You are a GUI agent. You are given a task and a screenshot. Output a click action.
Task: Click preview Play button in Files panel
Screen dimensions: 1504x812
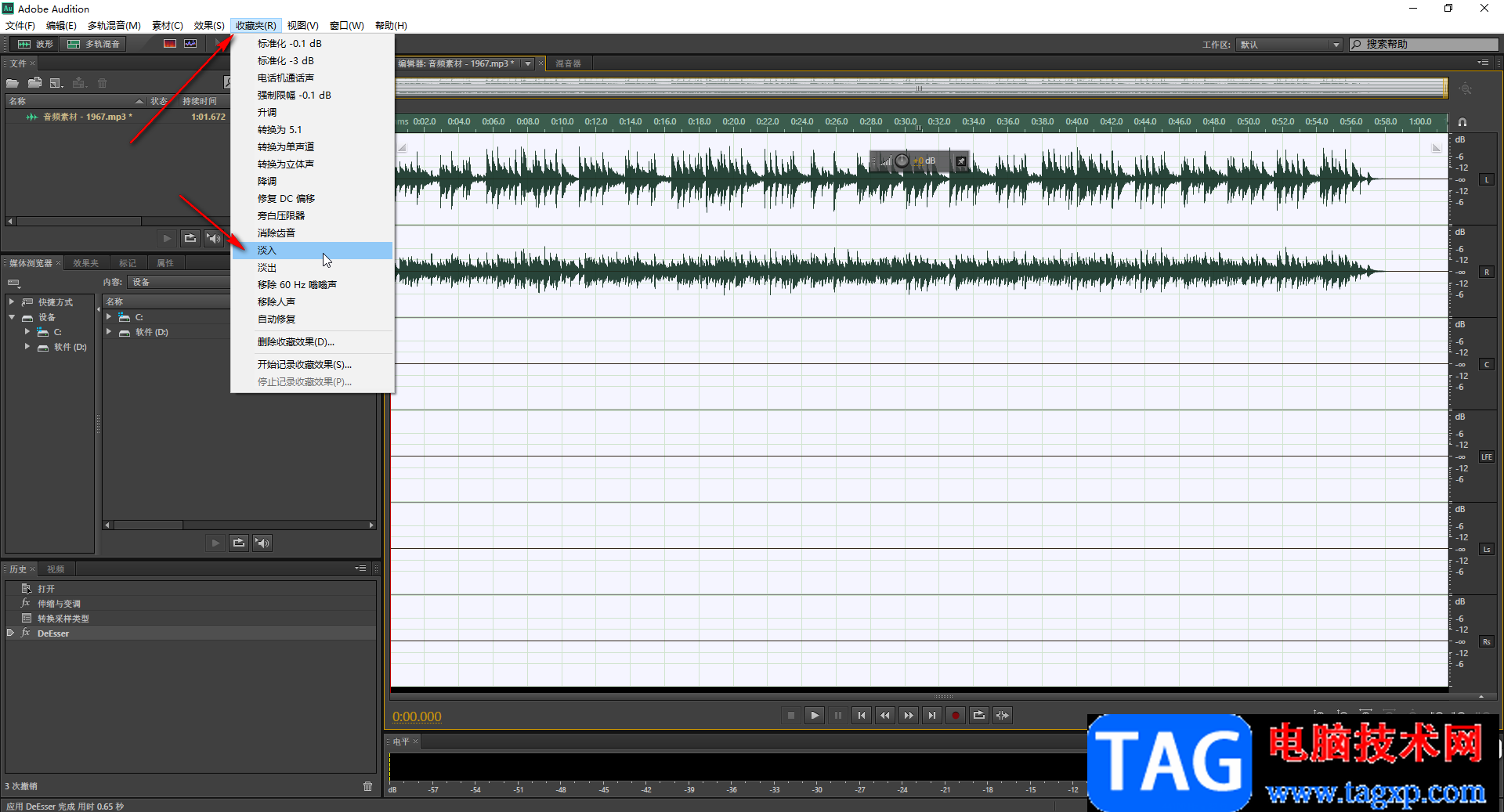167,238
